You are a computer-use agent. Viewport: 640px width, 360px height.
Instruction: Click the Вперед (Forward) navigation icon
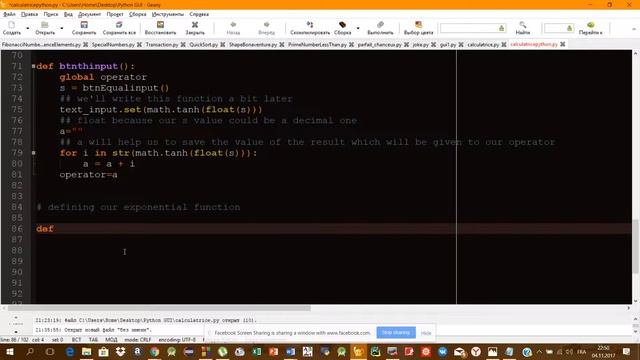click(x=266, y=28)
